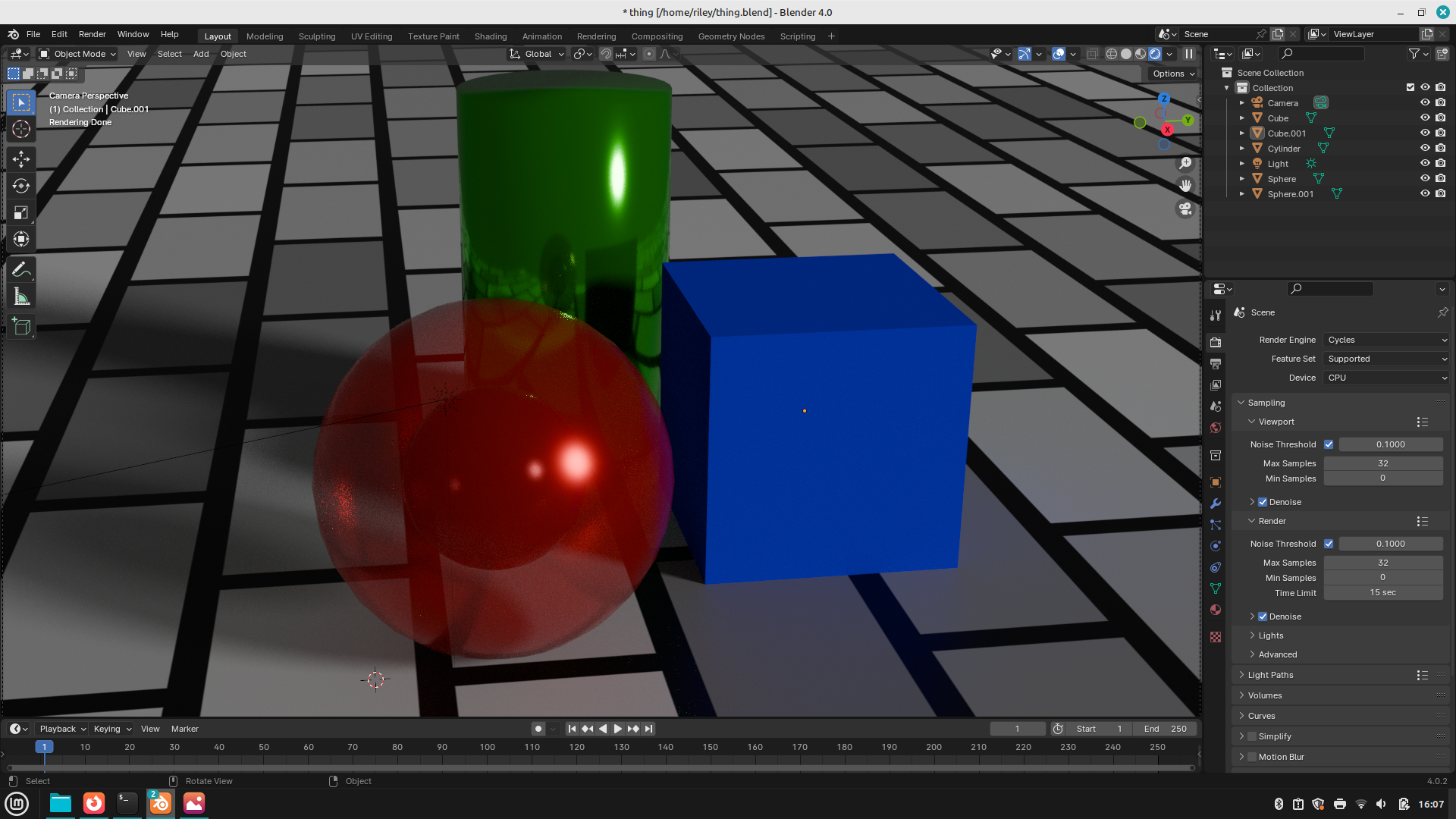Click the Render Max Samples field
This screenshot has width=1456, height=819.
1382,563
